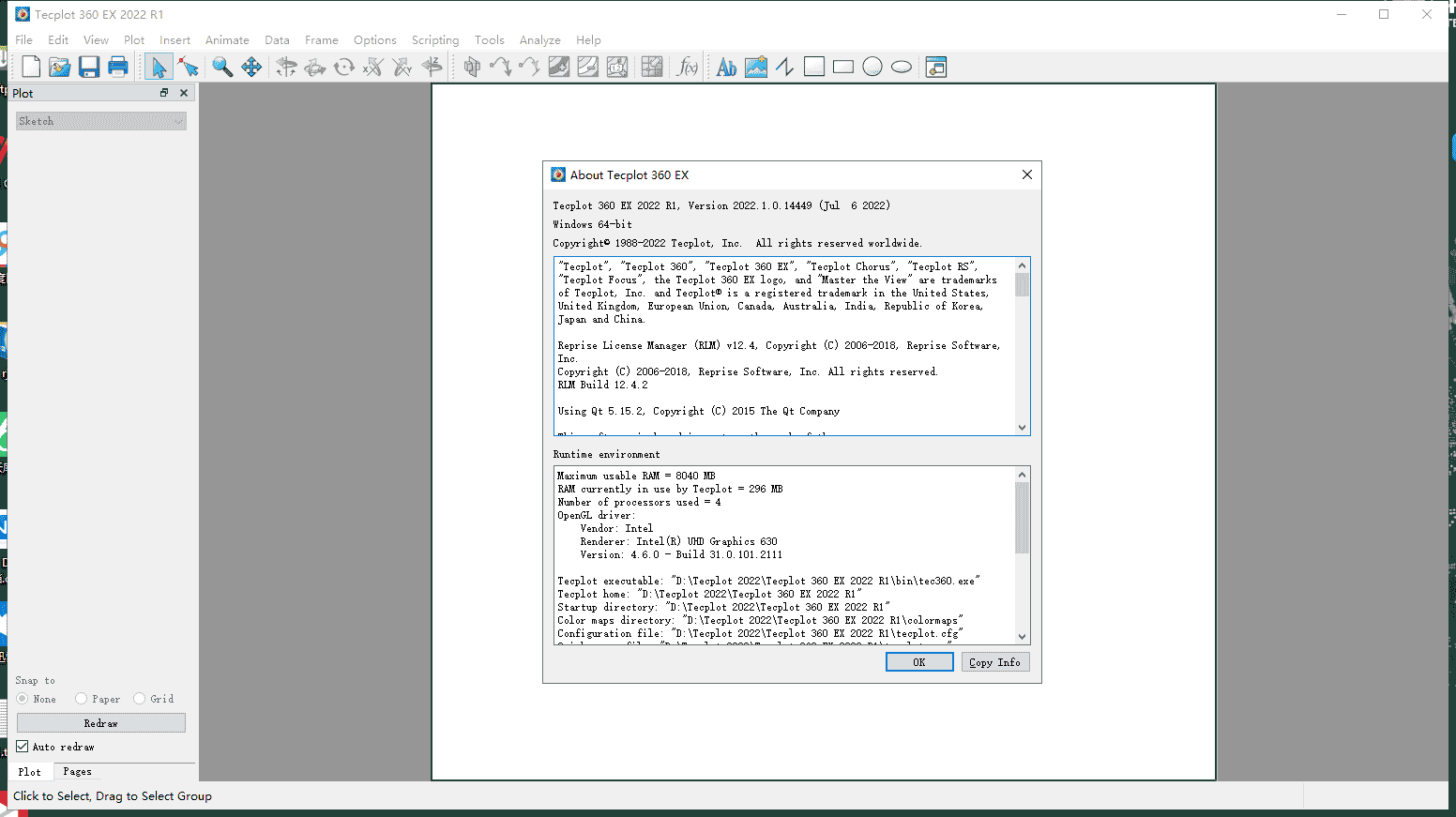Click the Save Layout floppy disk icon
This screenshot has width=1456, height=817.
pyautogui.click(x=89, y=67)
